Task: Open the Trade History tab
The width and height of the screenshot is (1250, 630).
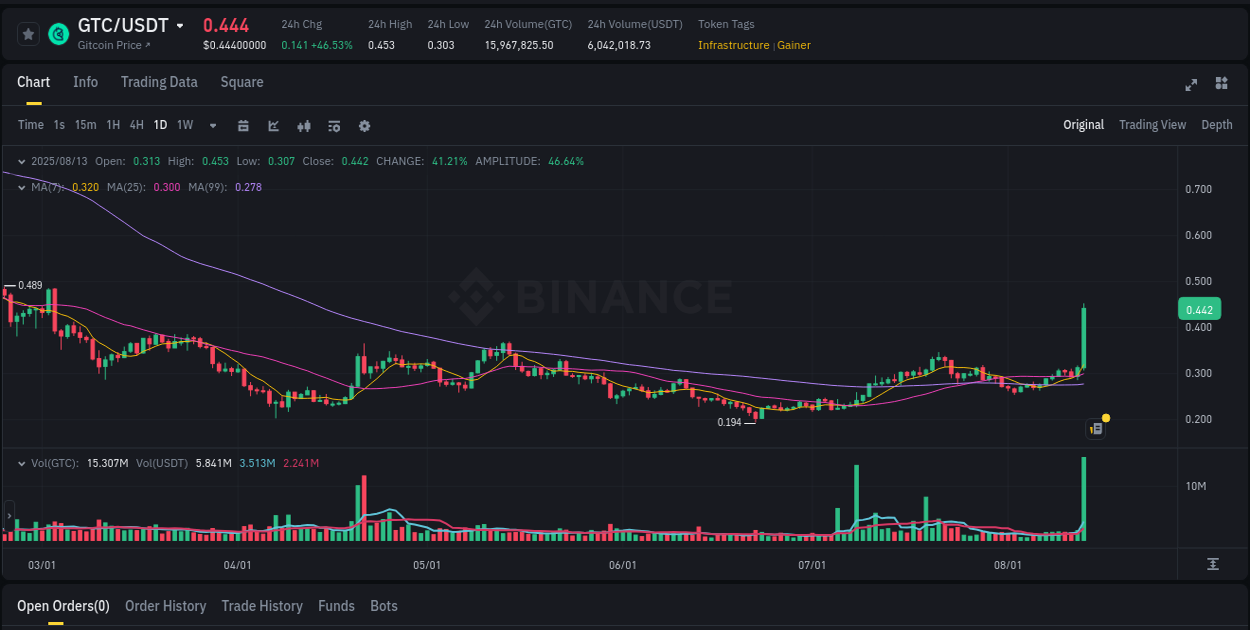Action: coord(262,606)
